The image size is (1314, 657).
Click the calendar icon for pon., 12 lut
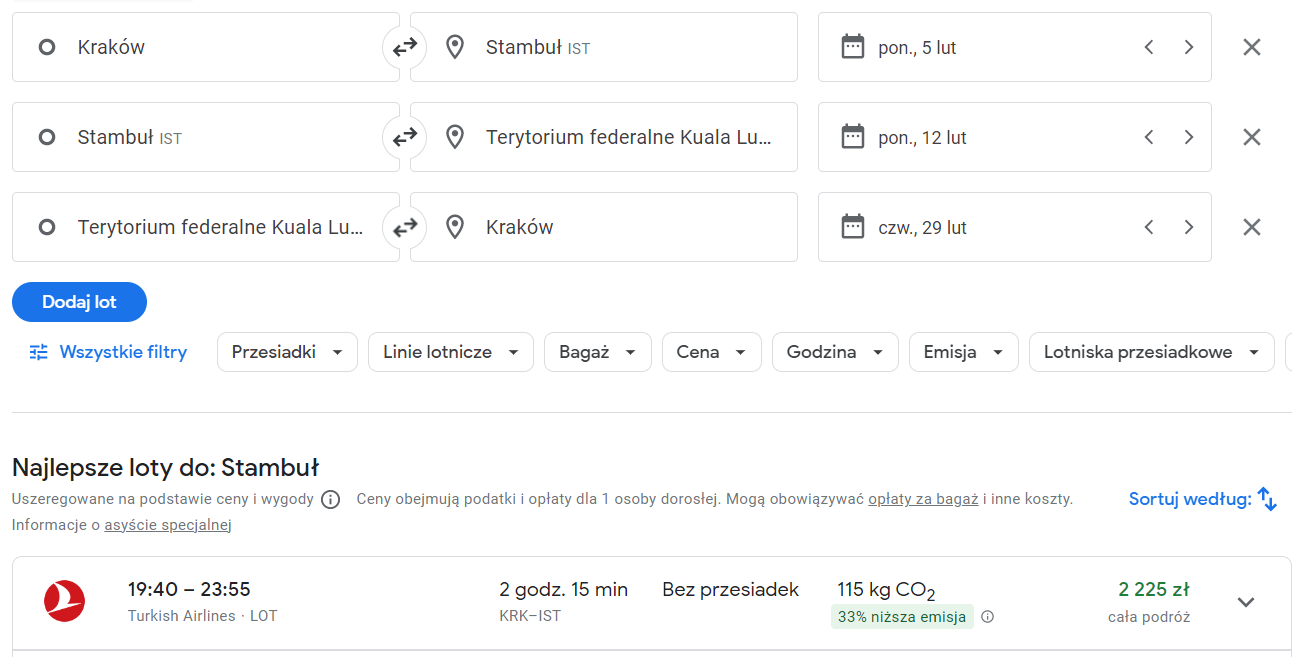[x=852, y=137]
